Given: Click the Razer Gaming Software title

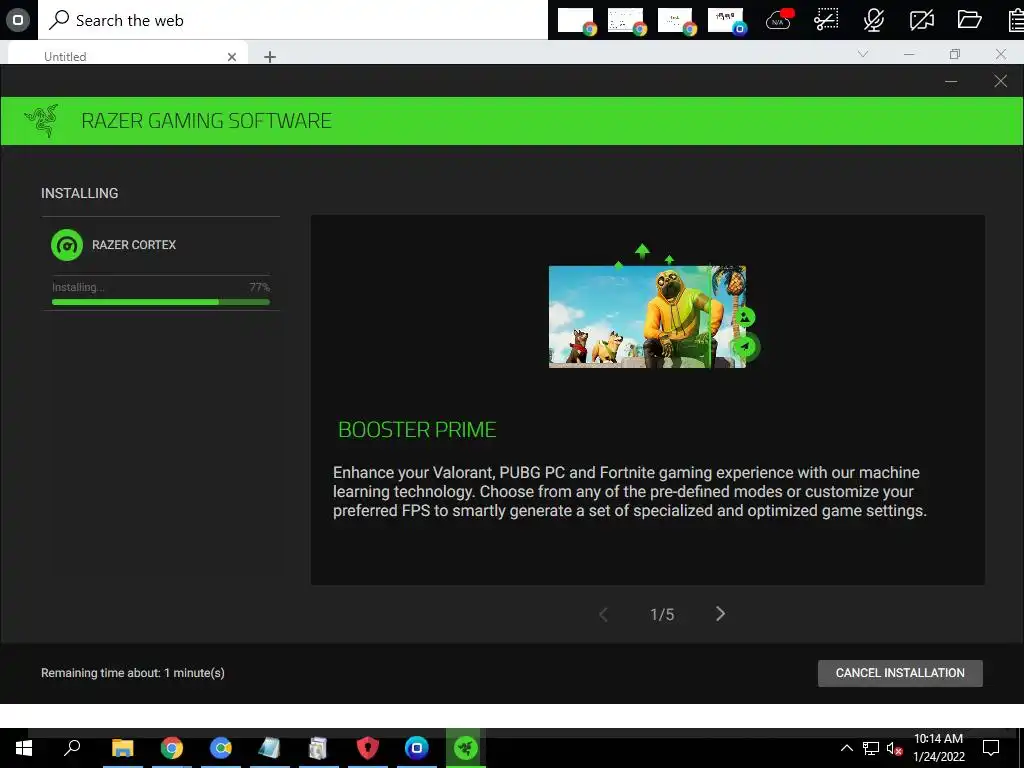Looking at the screenshot, I should (x=206, y=121).
